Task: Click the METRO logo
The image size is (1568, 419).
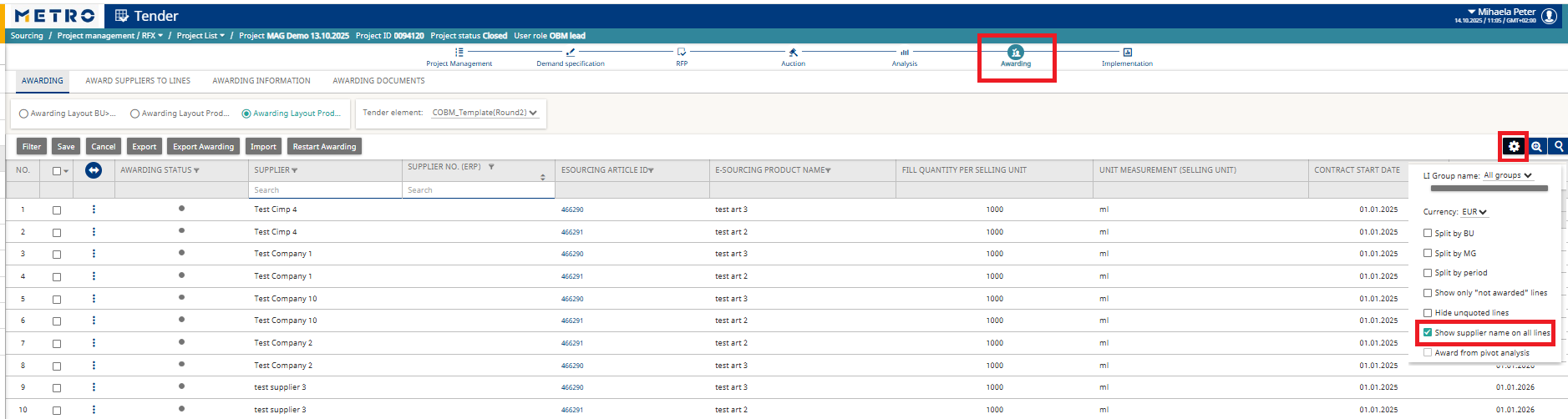Action: (x=55, y=16)
